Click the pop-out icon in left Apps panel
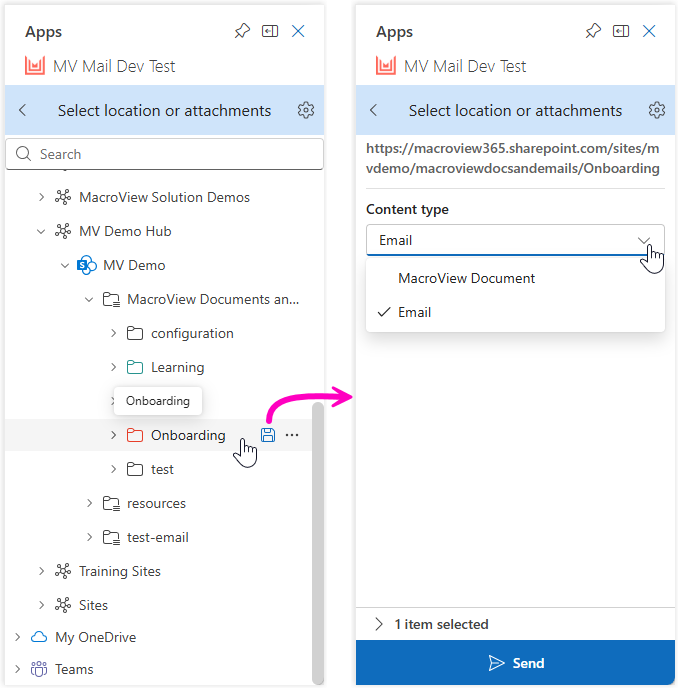Viewport: 679px width, 689px height. [x=270, y=31]
